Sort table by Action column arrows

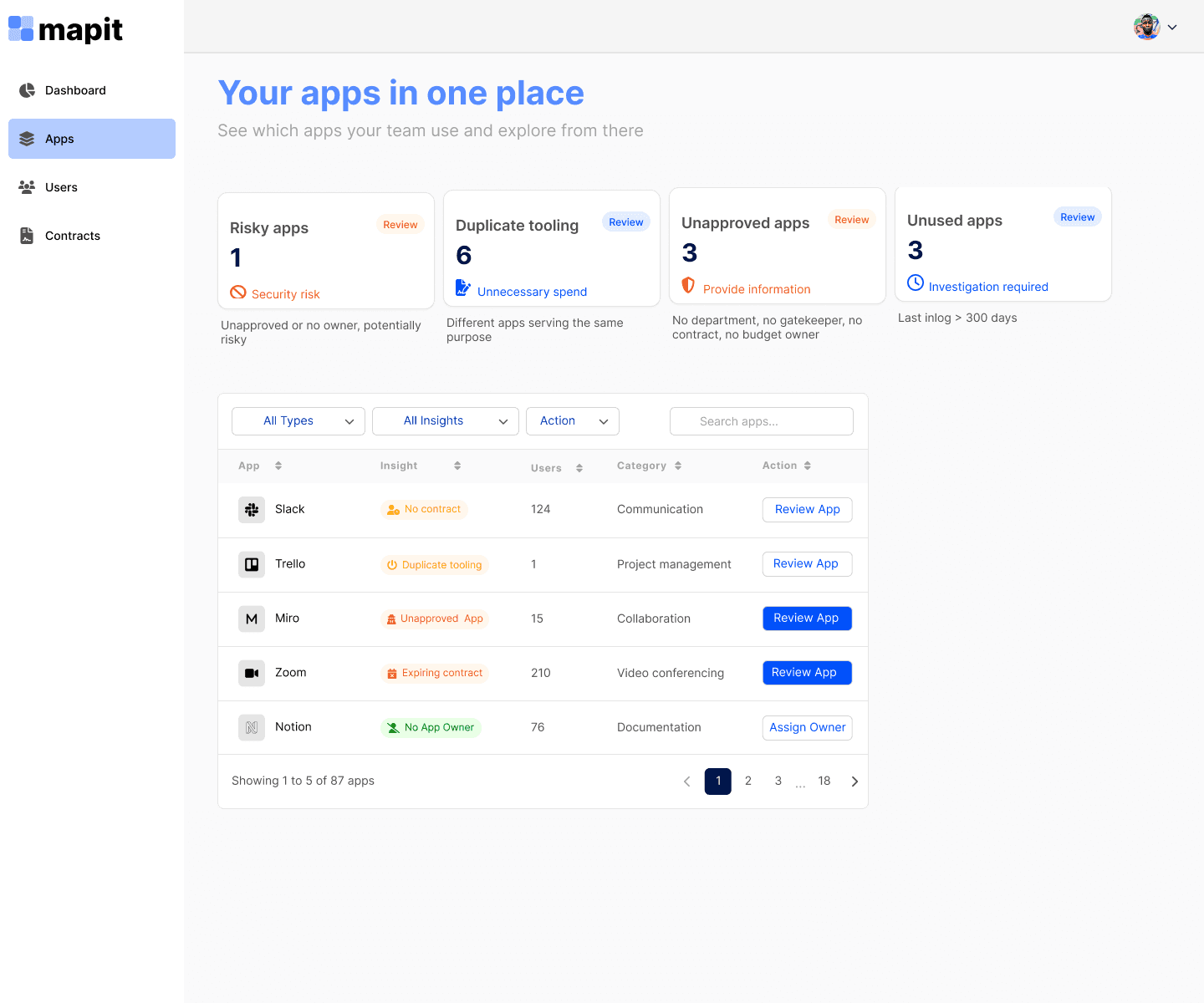pos(808,466)
